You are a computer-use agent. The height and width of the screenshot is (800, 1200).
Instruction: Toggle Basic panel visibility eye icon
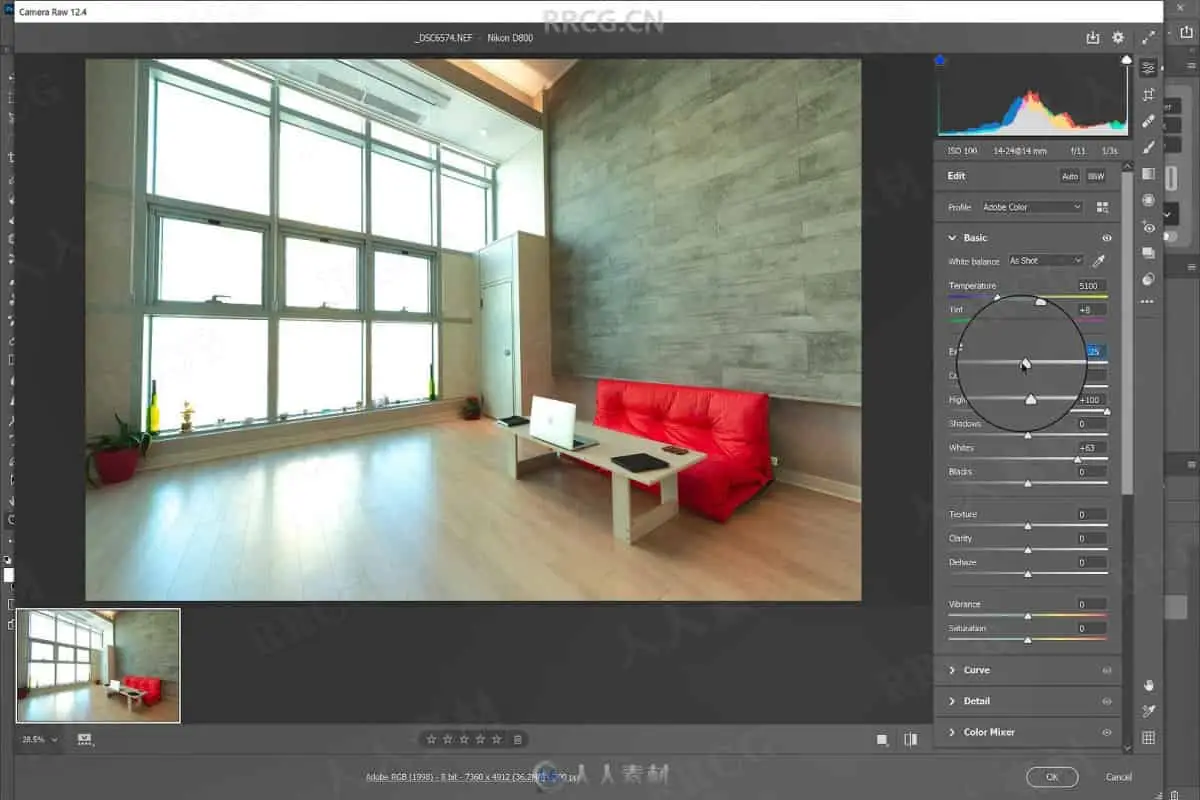[x=1106, y=238]
